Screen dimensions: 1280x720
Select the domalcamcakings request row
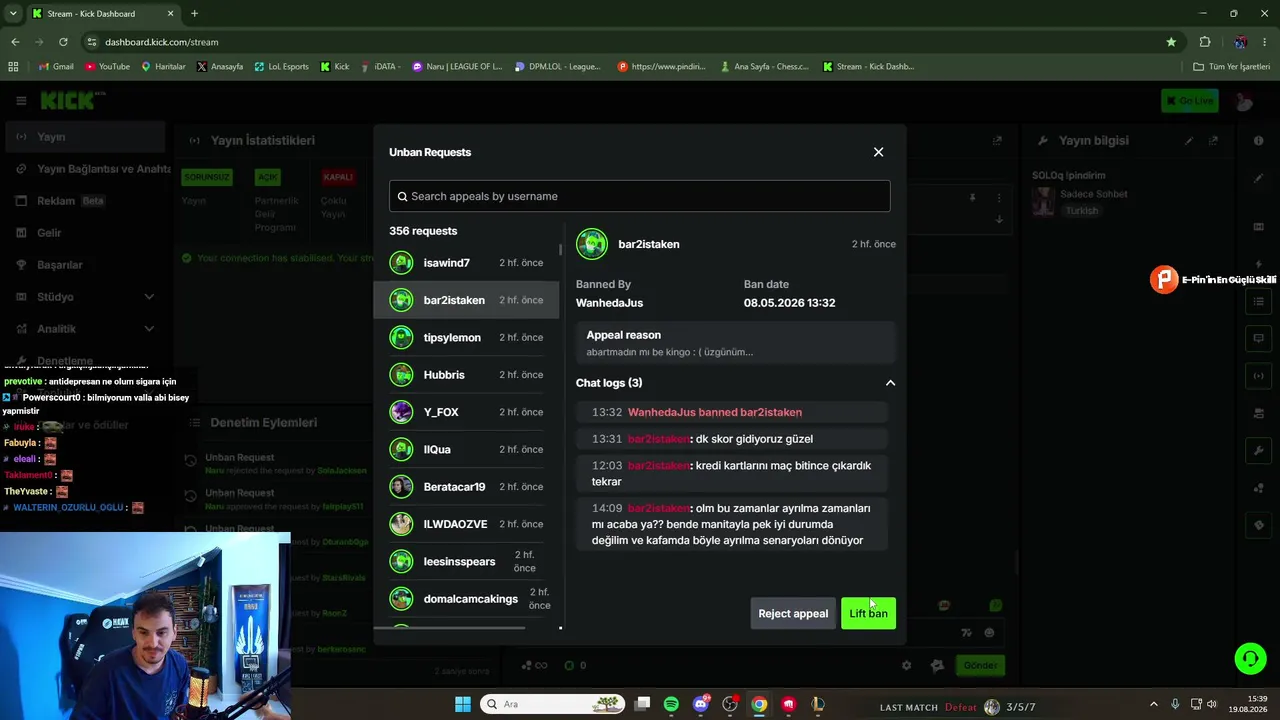pos(466,599)
